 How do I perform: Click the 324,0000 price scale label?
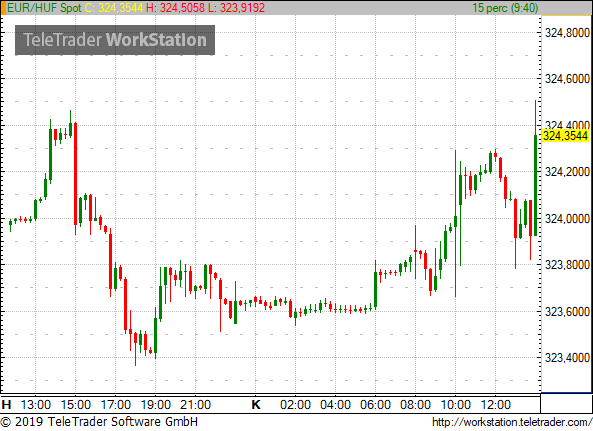pyautogui.click(x=567, y=219)
